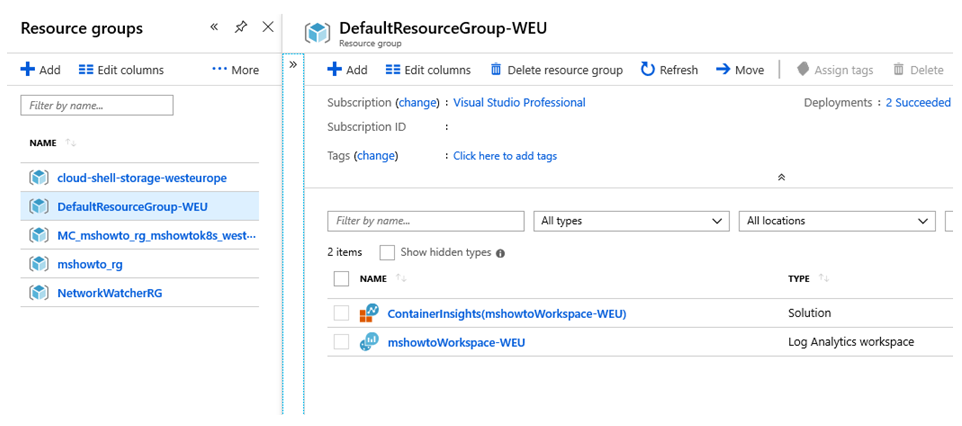This screenshot has width=962, height=426.
Task: Click Move in the toolbar
Action: pos(740,70)
